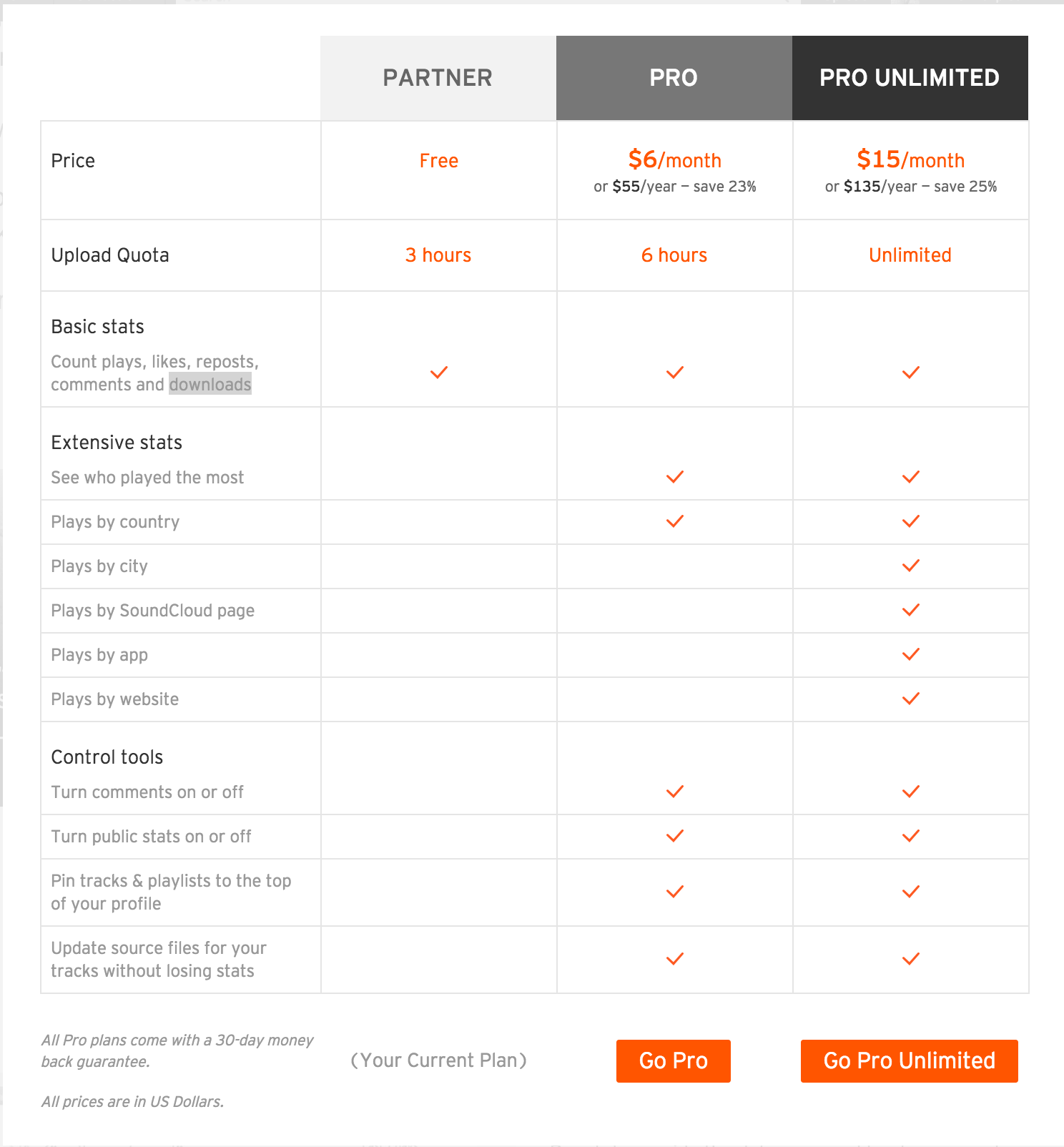
Task: Select the PRO UNLIMITED column header
Action: click(910, 78)
